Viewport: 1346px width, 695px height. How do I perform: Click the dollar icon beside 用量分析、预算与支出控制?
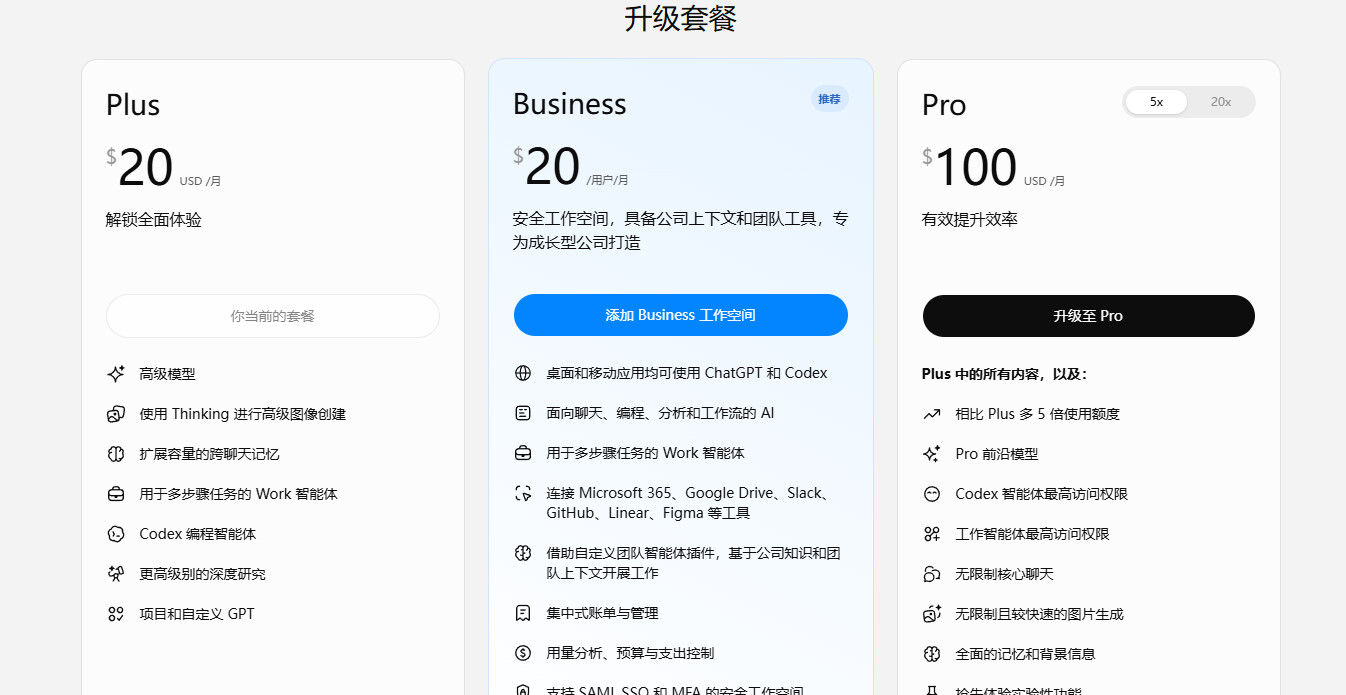point(523,653)
